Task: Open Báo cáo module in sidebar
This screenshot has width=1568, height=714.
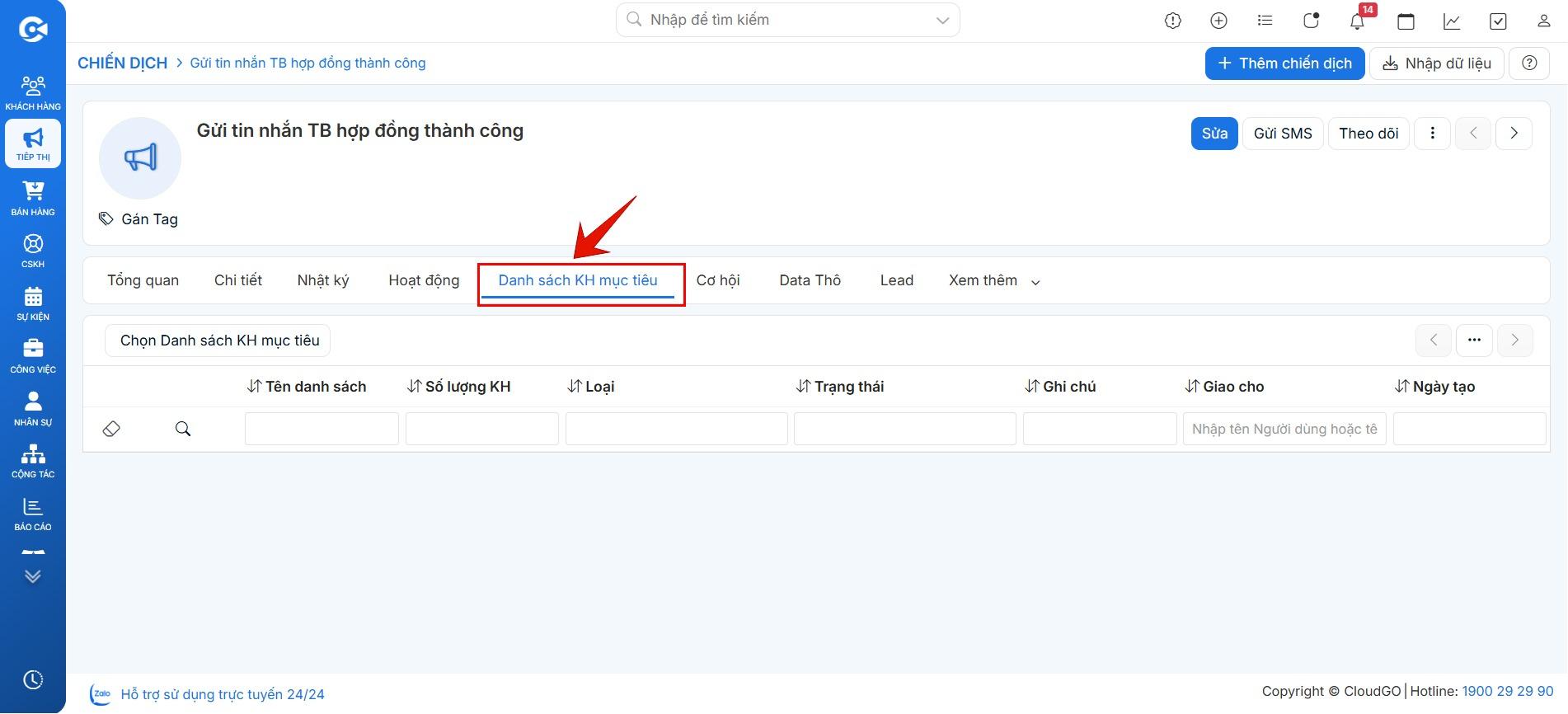Action: click(x=33, y=514)
